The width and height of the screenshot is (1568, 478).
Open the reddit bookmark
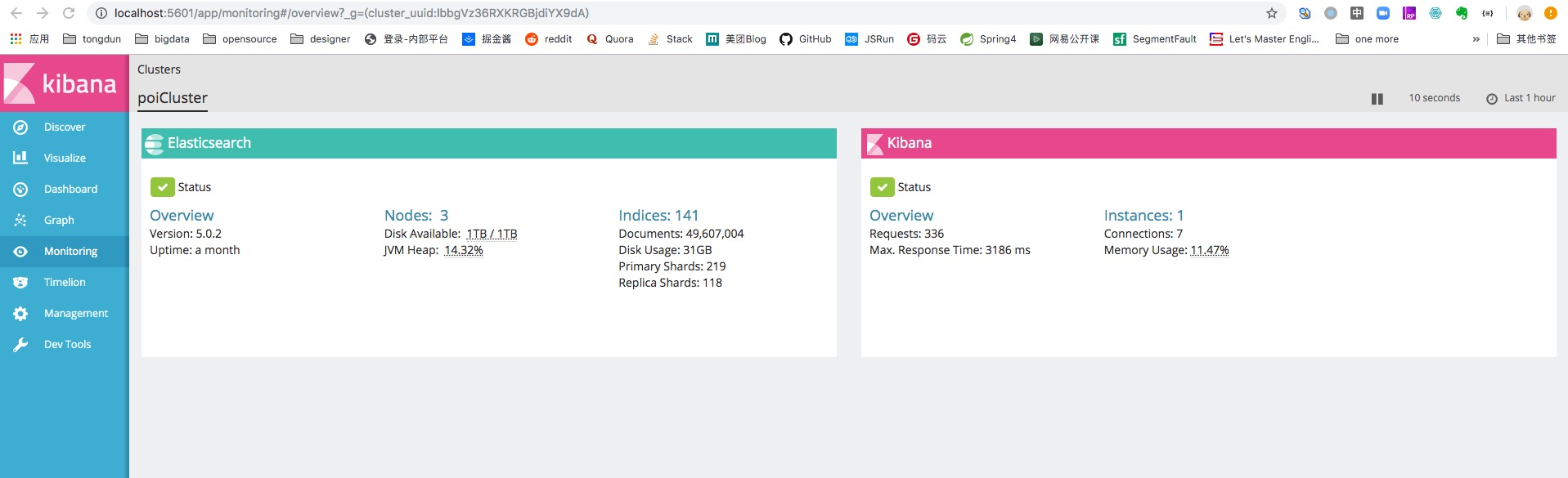click(548, 39)
